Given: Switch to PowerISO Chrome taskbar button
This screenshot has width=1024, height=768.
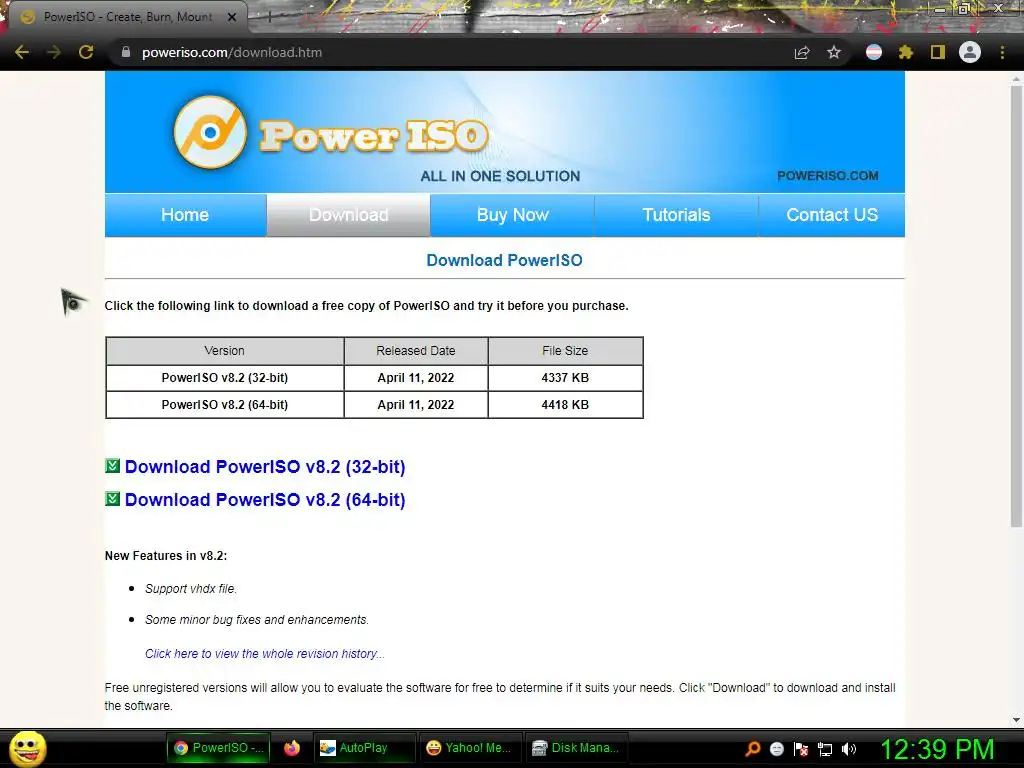Looking at the screenshot, I should pos(219,748).
